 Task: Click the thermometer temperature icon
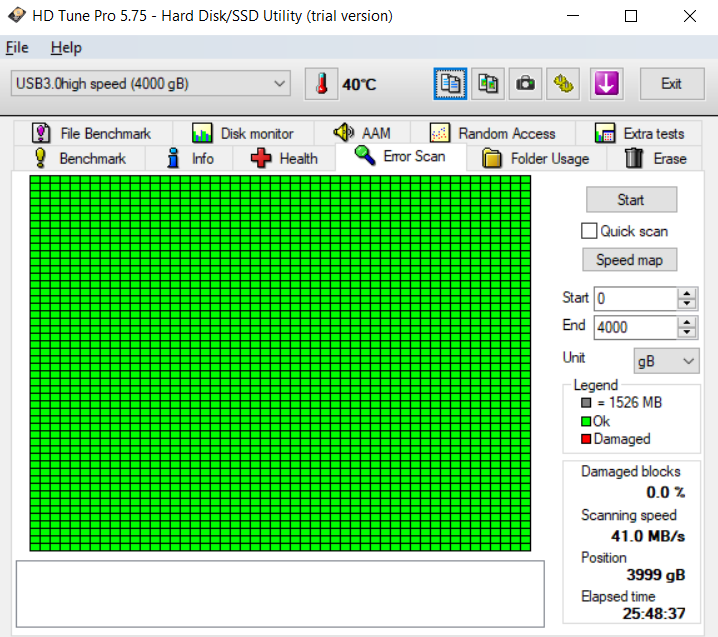pyautogui.click(x=321, y=84)
